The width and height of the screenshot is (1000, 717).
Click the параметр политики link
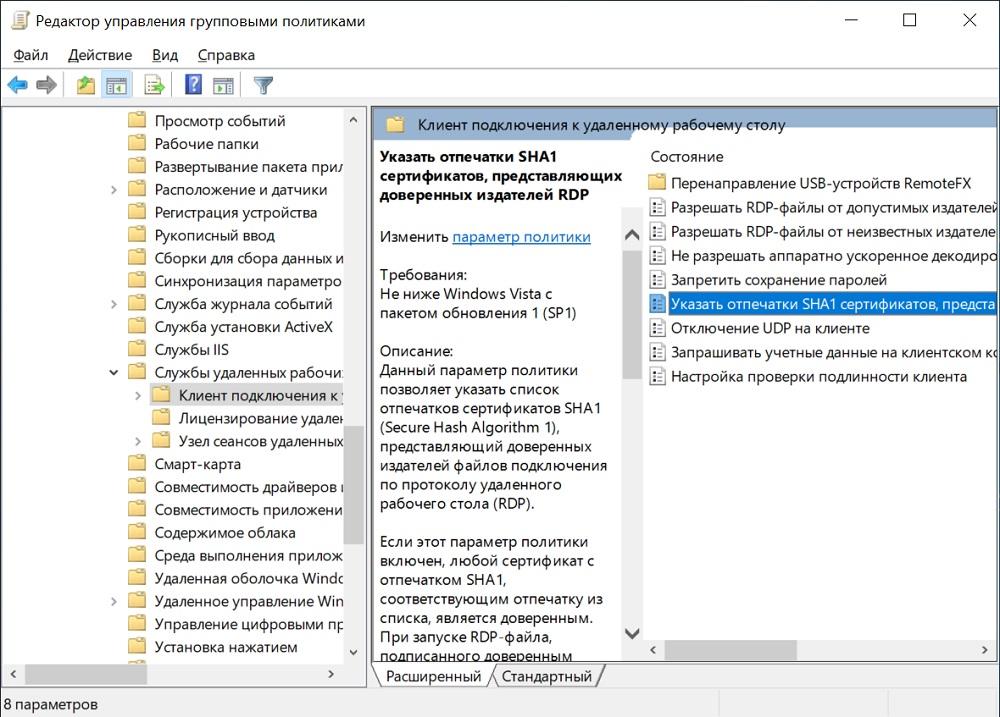[521, 237]
